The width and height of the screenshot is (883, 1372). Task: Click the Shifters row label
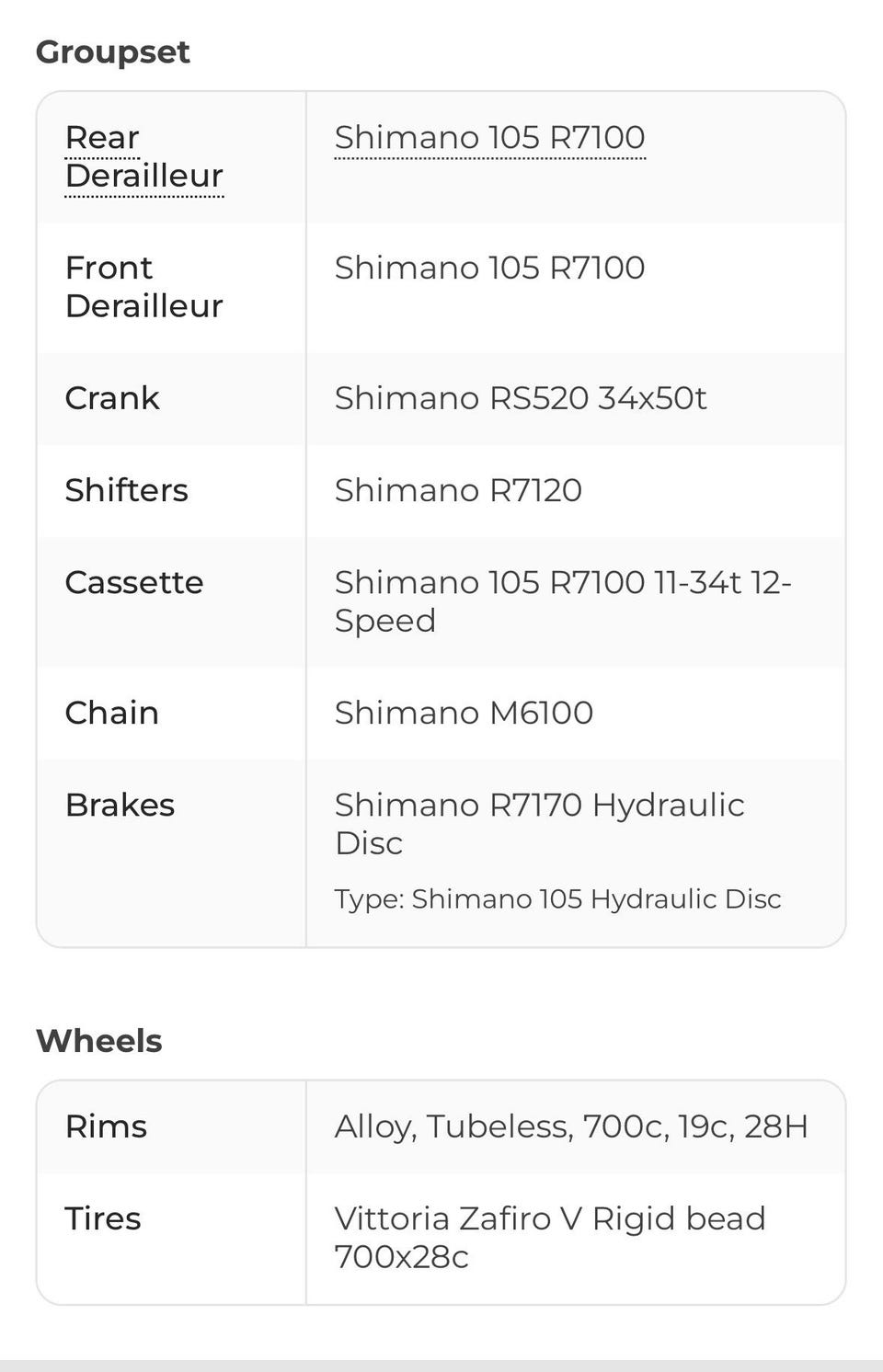point(126,490)
